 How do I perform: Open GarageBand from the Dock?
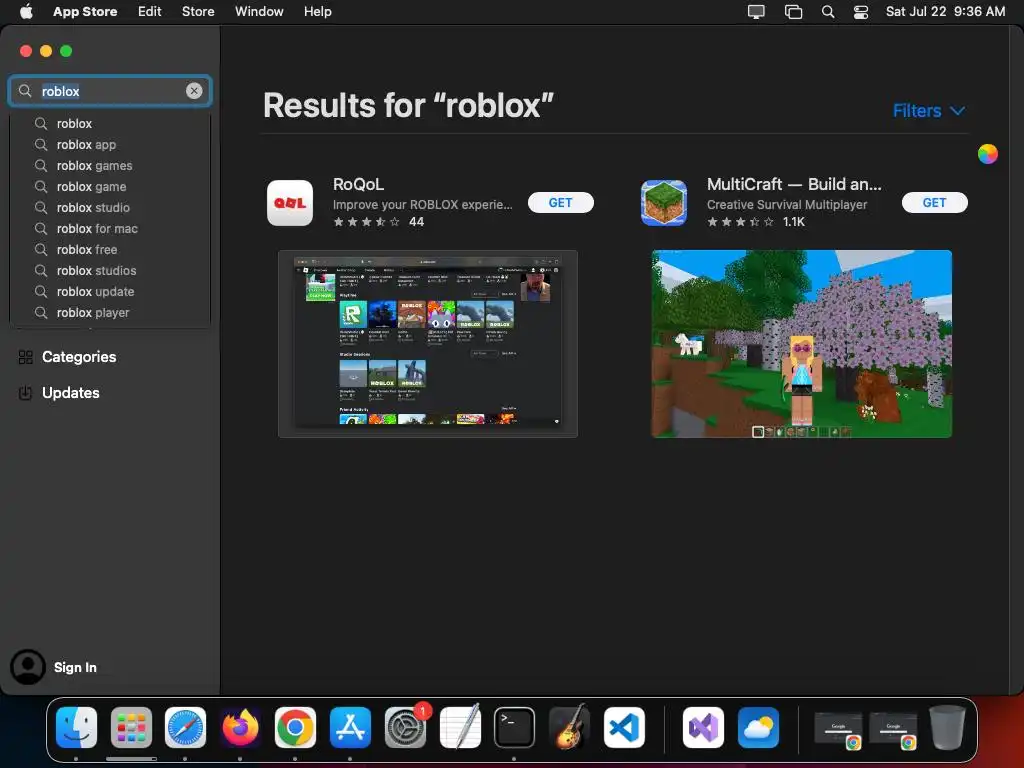click(x=569, y=727)
